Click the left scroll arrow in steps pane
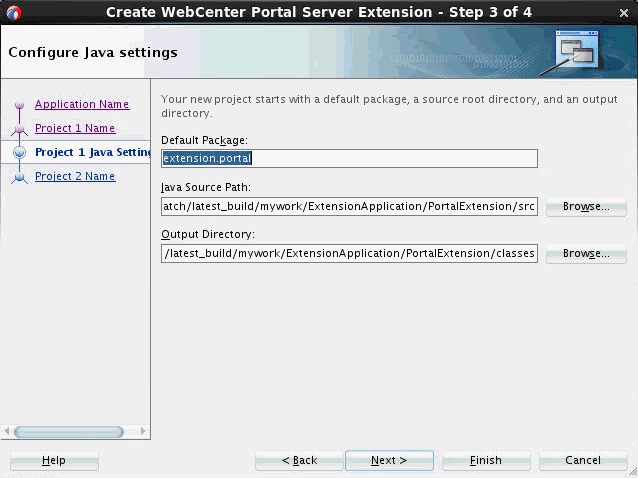The height and width of the screenshot is (478, 638). pos(9,432)
